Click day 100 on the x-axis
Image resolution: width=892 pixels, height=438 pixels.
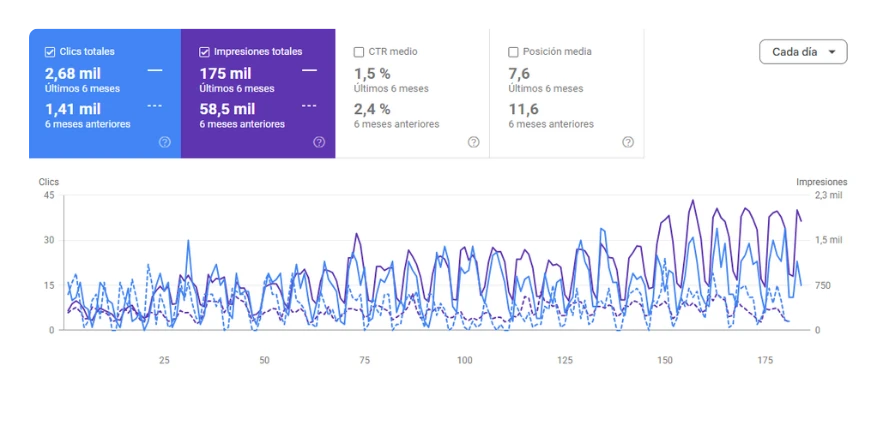pyautogui.click(x=464, y=360)
